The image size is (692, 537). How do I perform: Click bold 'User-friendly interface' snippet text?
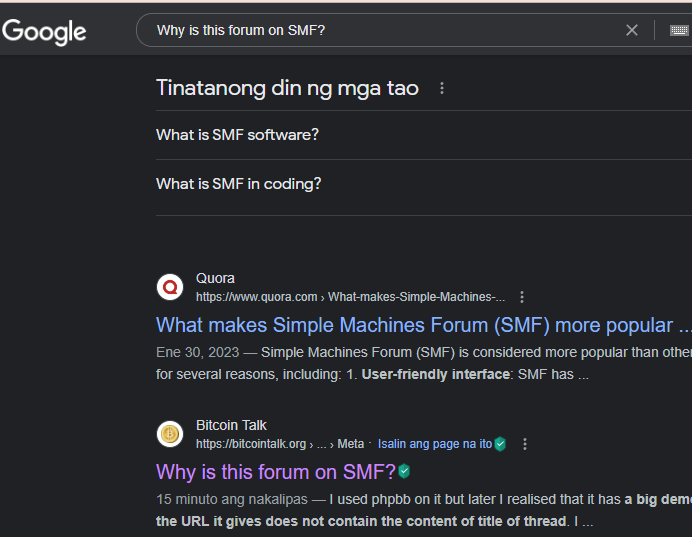(x=436, y=375)
